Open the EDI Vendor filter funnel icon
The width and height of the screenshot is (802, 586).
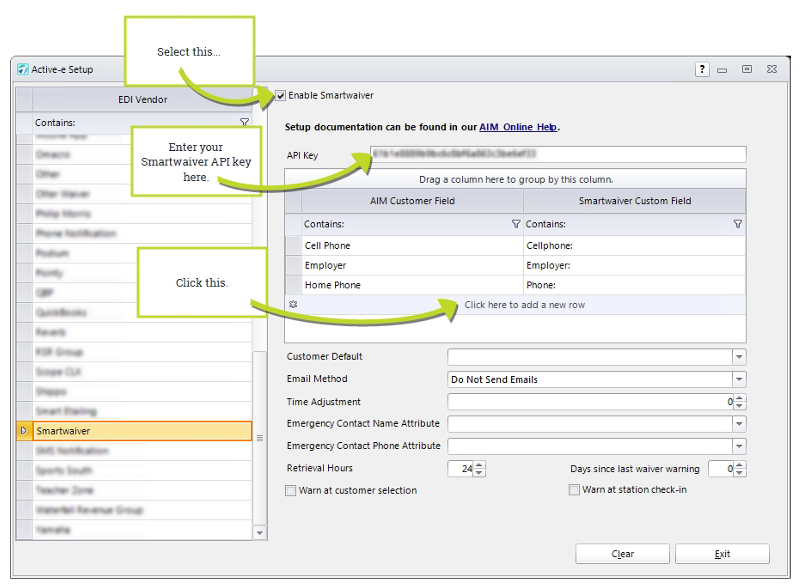pos(244,122)
